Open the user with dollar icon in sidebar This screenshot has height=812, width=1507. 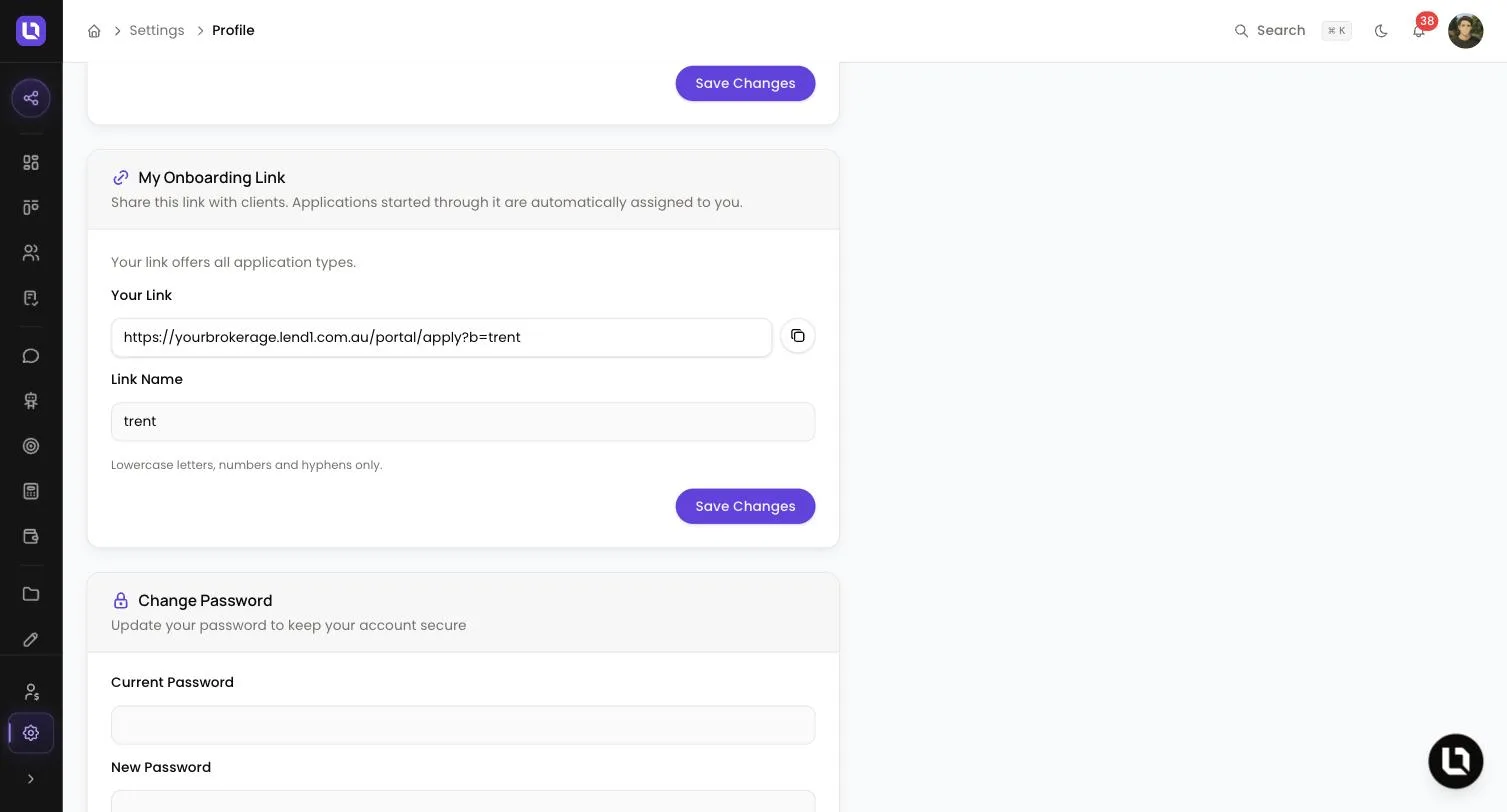click(31, 691)
